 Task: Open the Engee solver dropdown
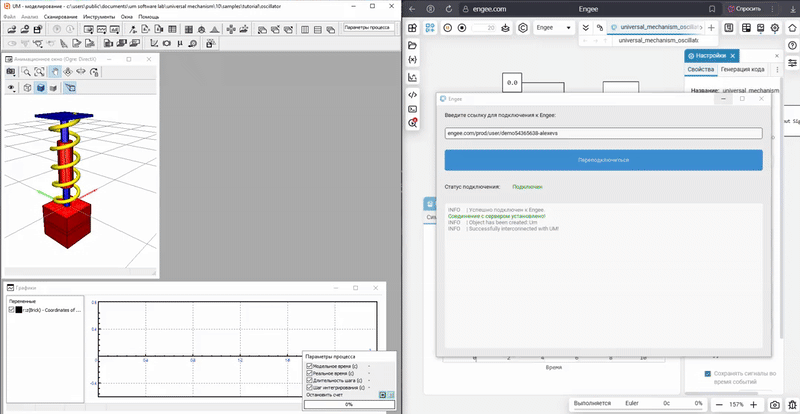click(x=552, y=28)
